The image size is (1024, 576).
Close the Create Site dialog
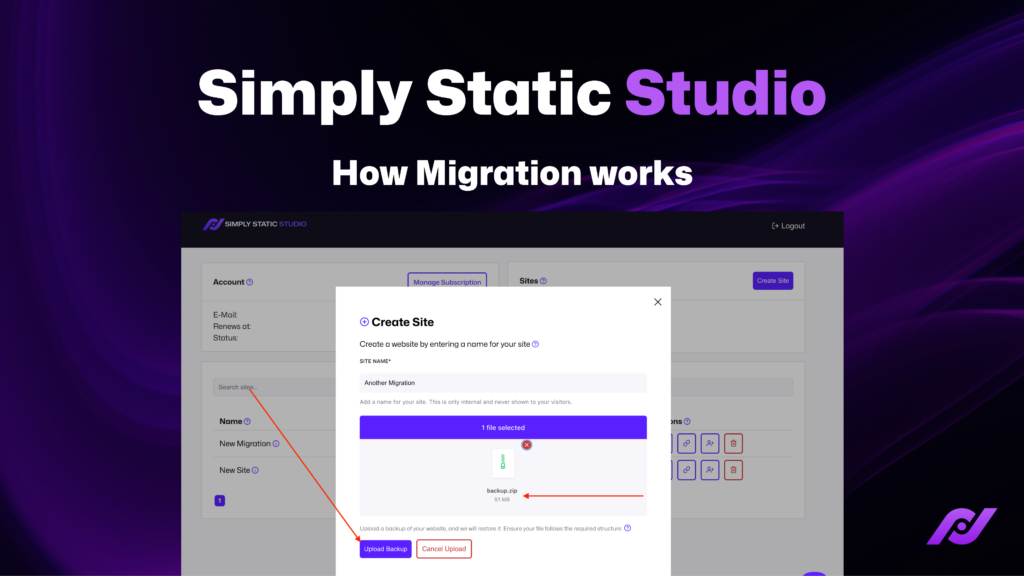coord(657,301)
